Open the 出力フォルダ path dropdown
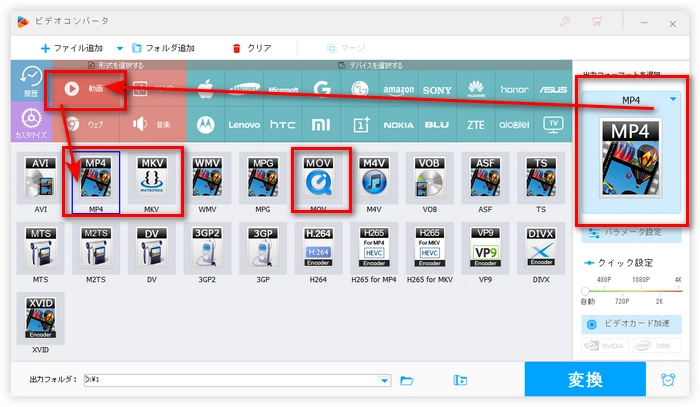Screen dimensions: 700x407 [x=385, y=381]
